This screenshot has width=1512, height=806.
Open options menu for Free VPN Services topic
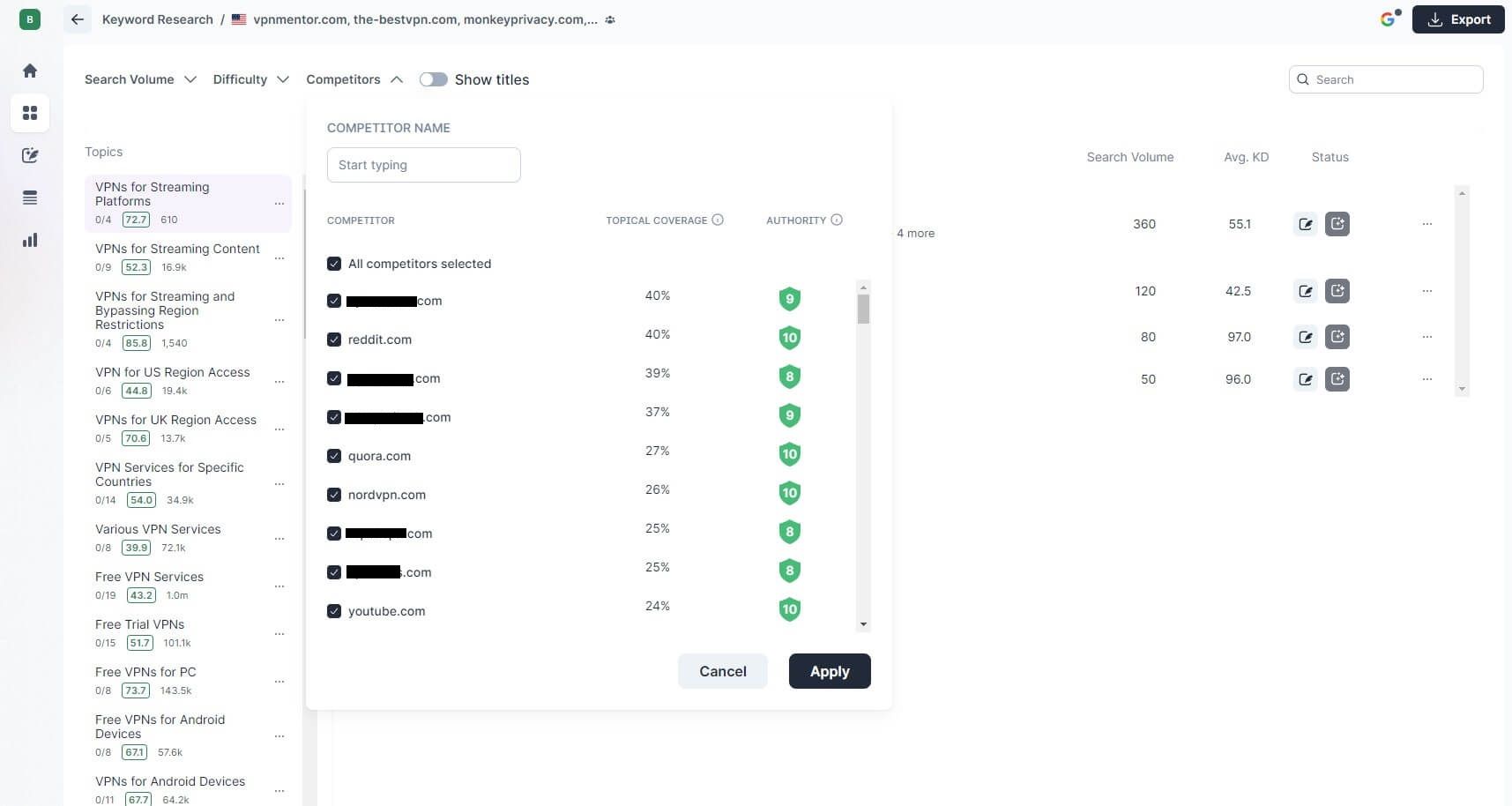[x=279, y=586]
